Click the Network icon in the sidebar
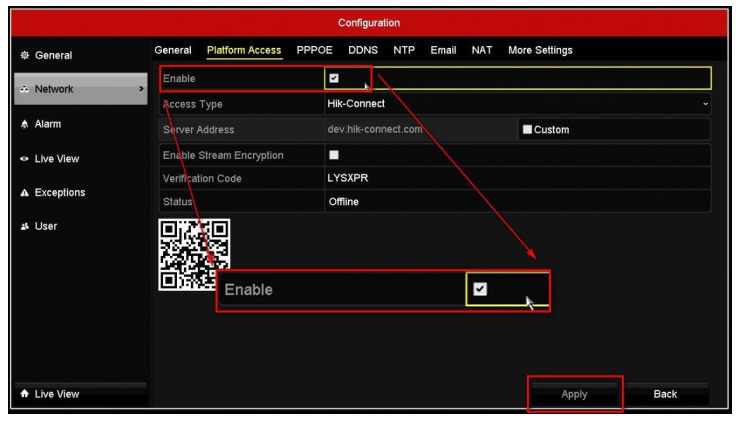 tap(25, 89)
